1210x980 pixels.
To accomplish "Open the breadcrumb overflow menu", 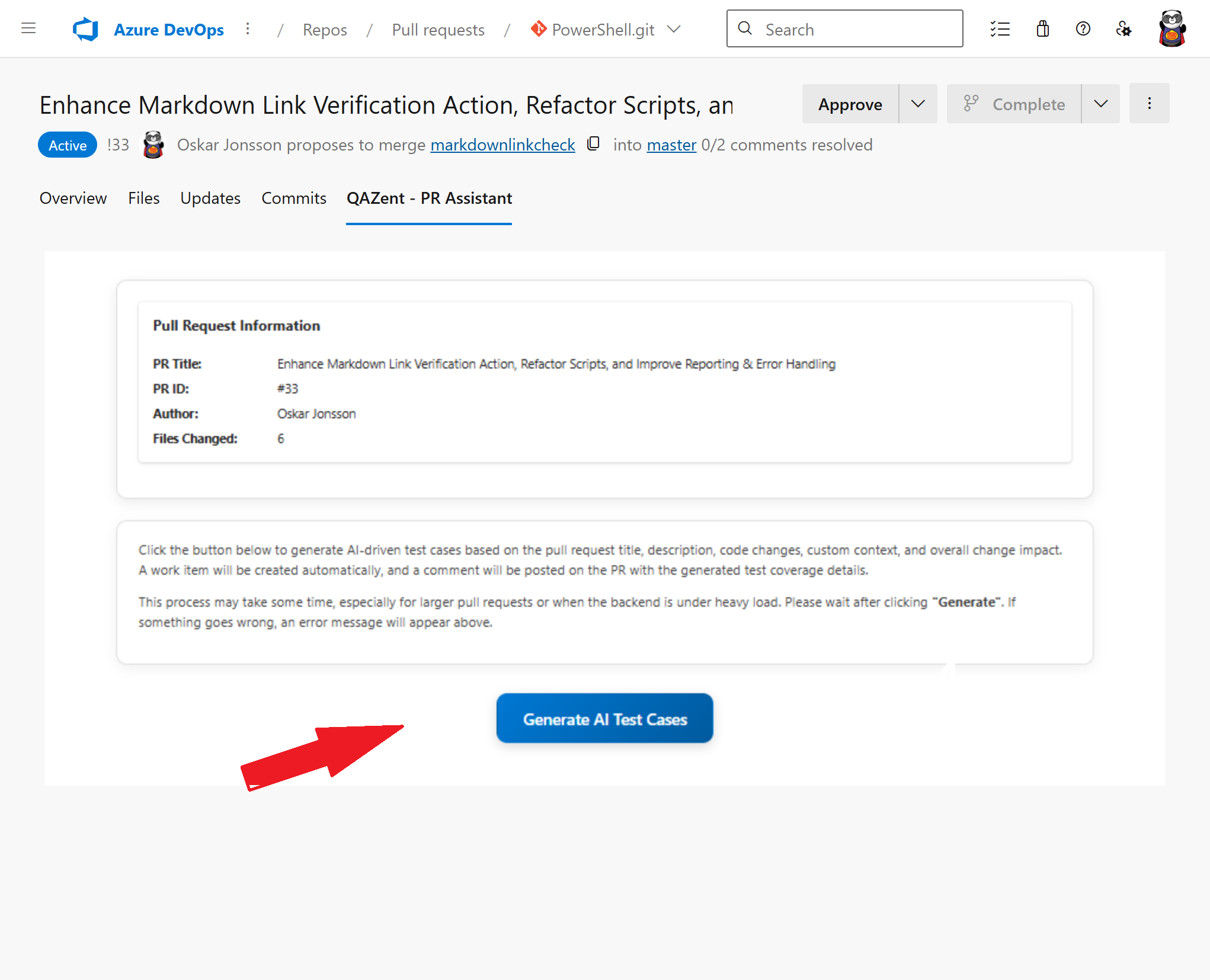I will (x=248, y=28).
